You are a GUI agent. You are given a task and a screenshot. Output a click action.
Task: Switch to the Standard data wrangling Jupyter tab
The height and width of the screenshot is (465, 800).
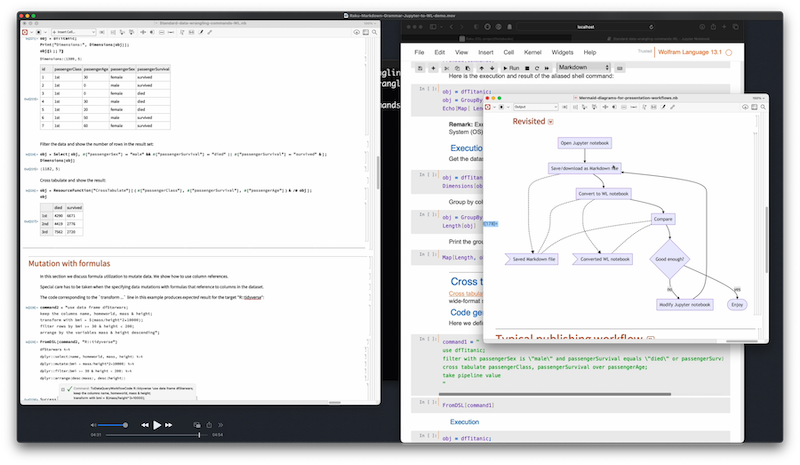tap(659, 38)
